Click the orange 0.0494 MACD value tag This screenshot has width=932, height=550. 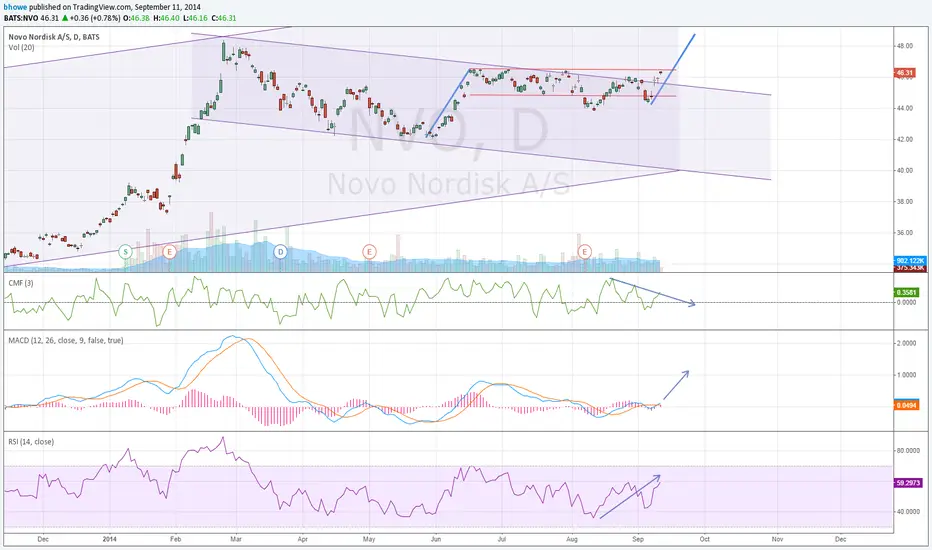pos(906,406)
